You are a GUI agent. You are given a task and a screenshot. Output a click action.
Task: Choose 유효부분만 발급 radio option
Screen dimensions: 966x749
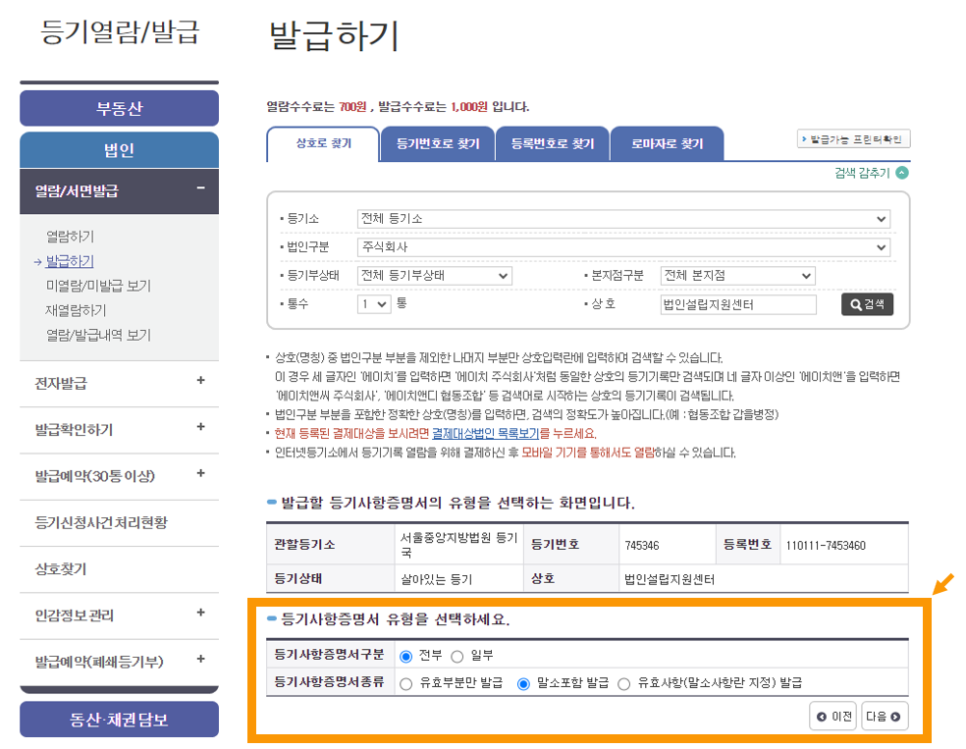(405, 684)
